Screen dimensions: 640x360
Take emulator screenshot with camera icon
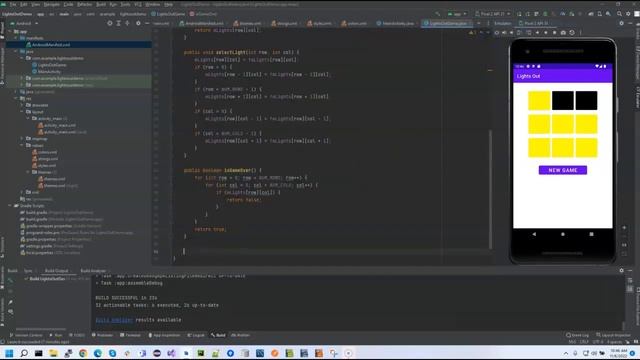click(563, 32)
